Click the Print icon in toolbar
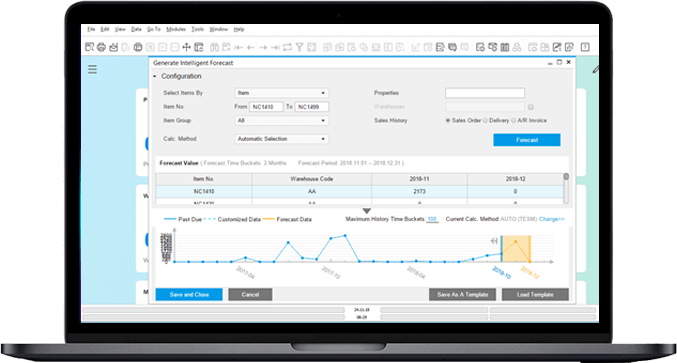Image resolution: width=677 pixels, height=363 pixels. [101, 47]
